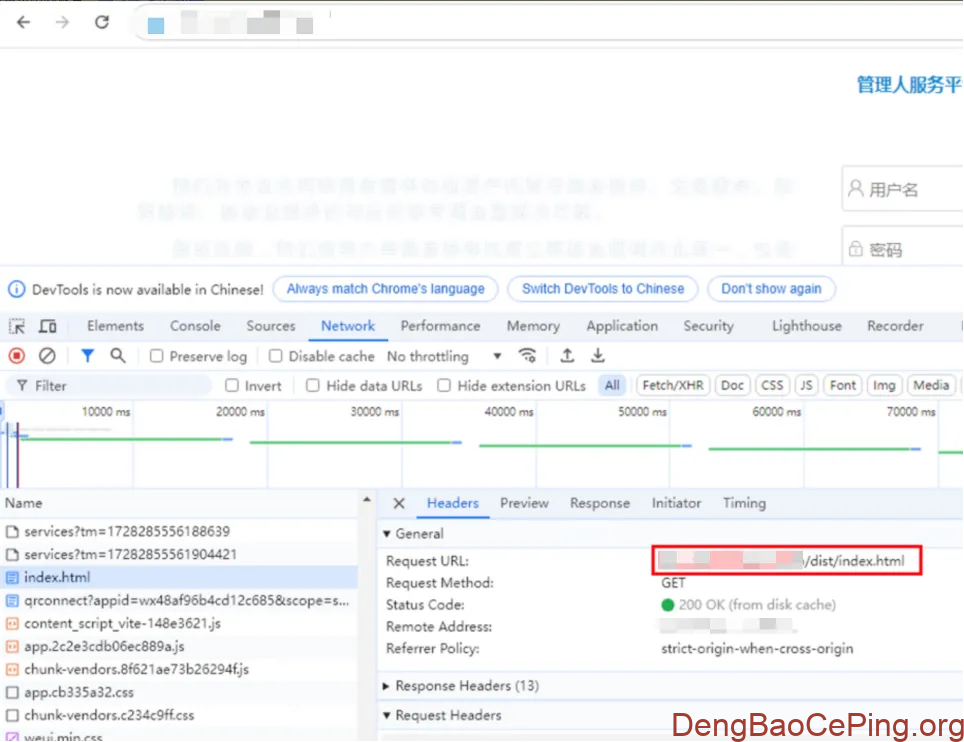The height and width of the screenshot is (742, 964).
Task: Click Switch DevTools to Chinese button
Action: pyautogui.click(x=603, y=289)
